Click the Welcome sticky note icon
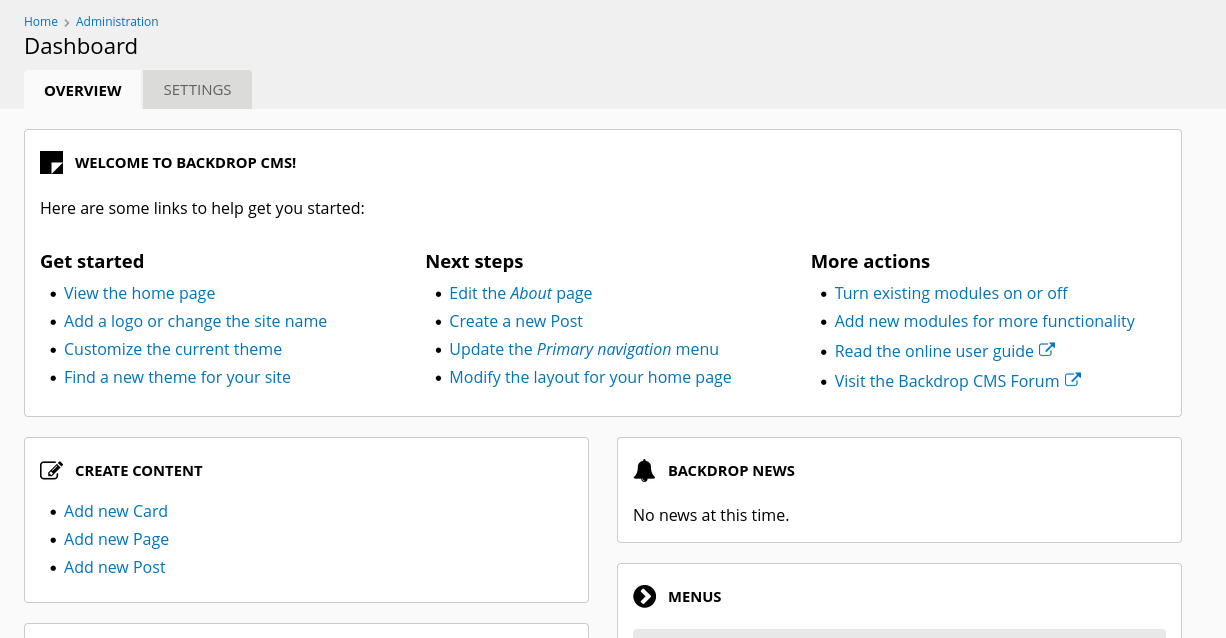Viewport: 1226px width, 638px height. (x=51, y=162)
